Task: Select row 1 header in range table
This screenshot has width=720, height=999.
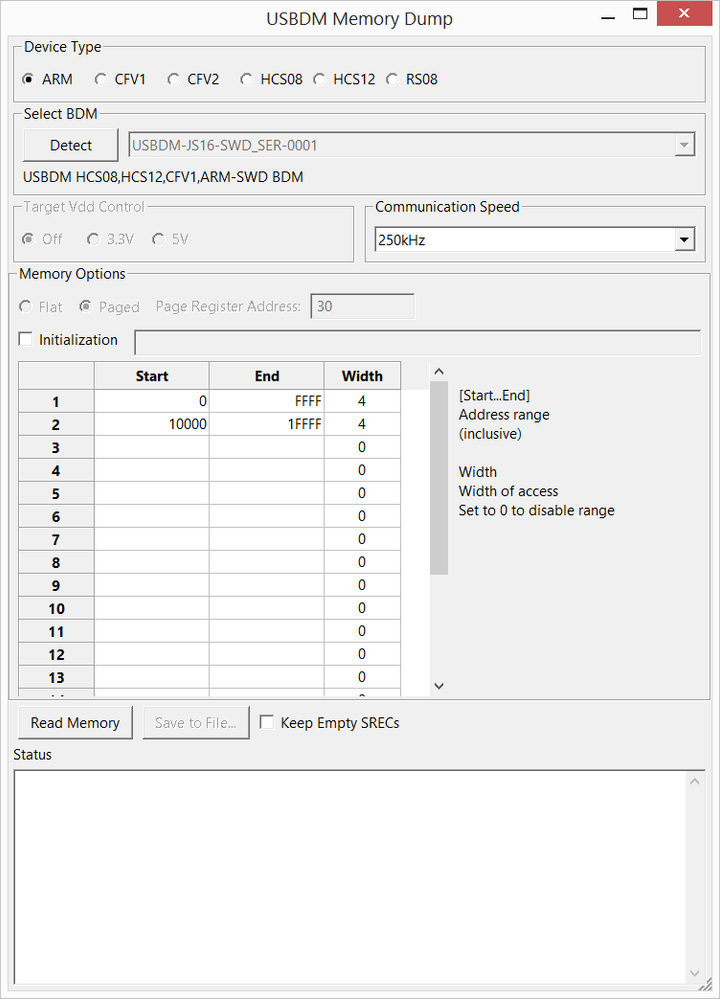Action: click(x=56, y=401)
